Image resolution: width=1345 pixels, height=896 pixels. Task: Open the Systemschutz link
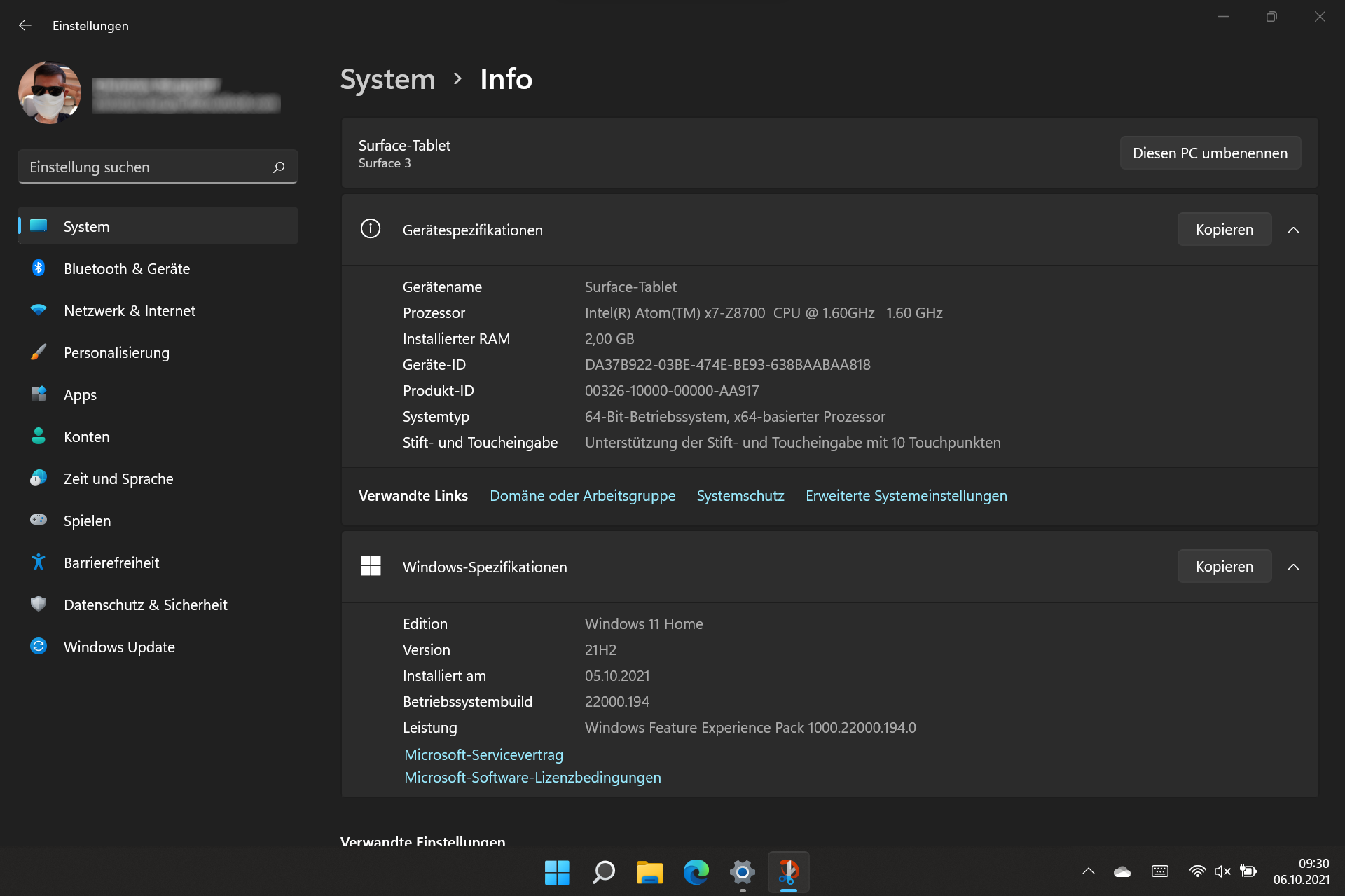[x=740, y=495]
